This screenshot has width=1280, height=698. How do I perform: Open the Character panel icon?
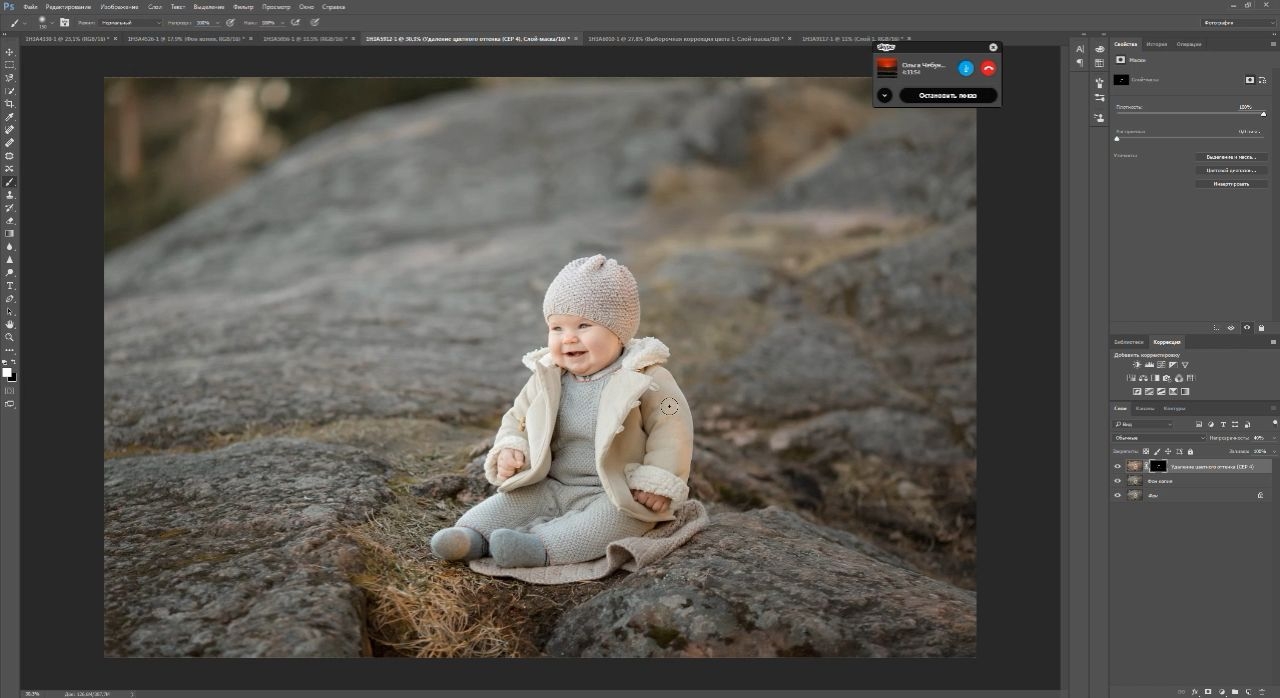pyautogui.click(x=1080, y=49)
